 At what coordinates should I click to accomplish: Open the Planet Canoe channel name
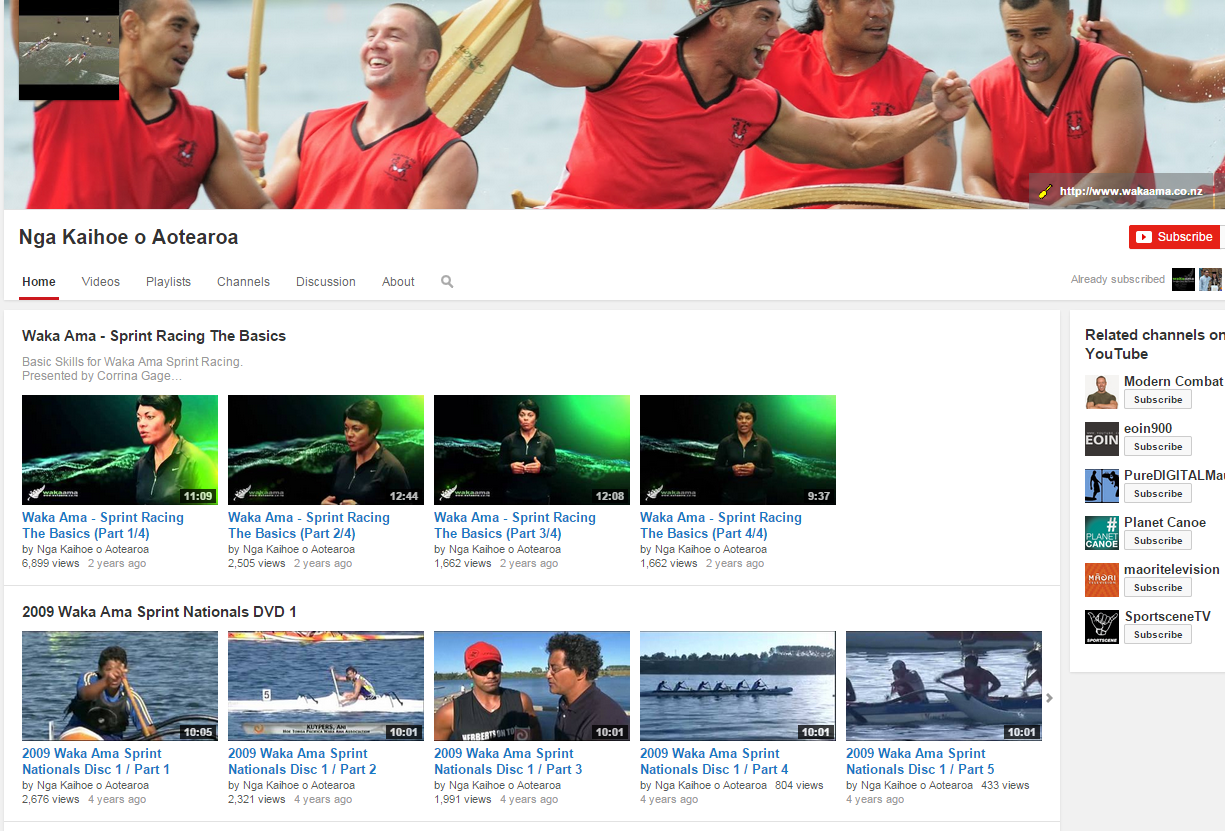coord(1165,522)
